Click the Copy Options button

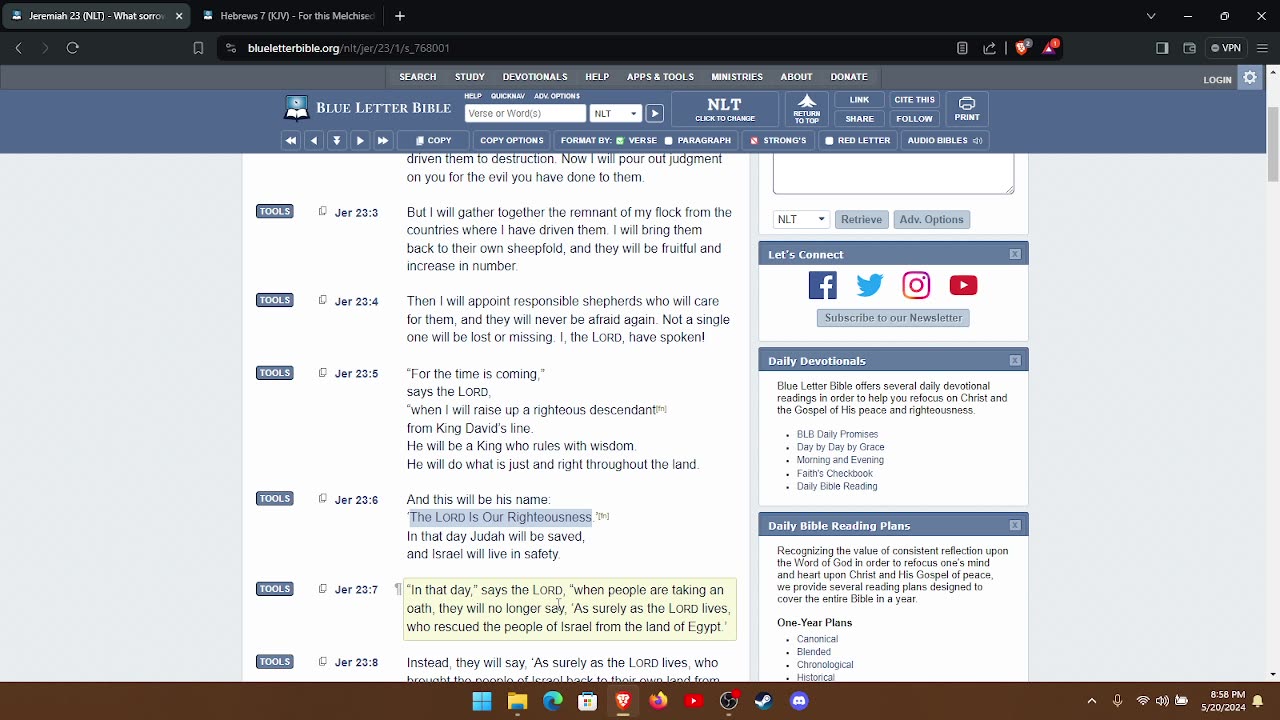click(512, 141)
